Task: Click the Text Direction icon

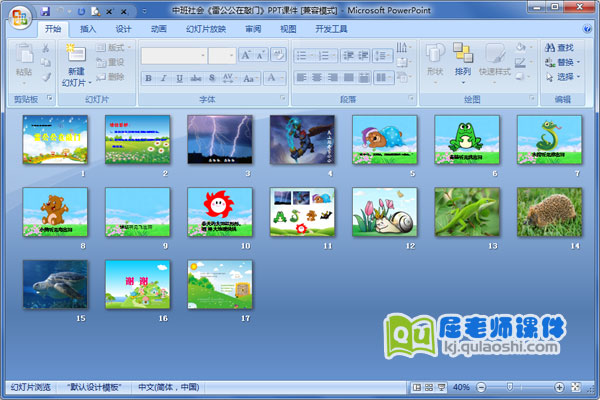Action: point(403,47)
